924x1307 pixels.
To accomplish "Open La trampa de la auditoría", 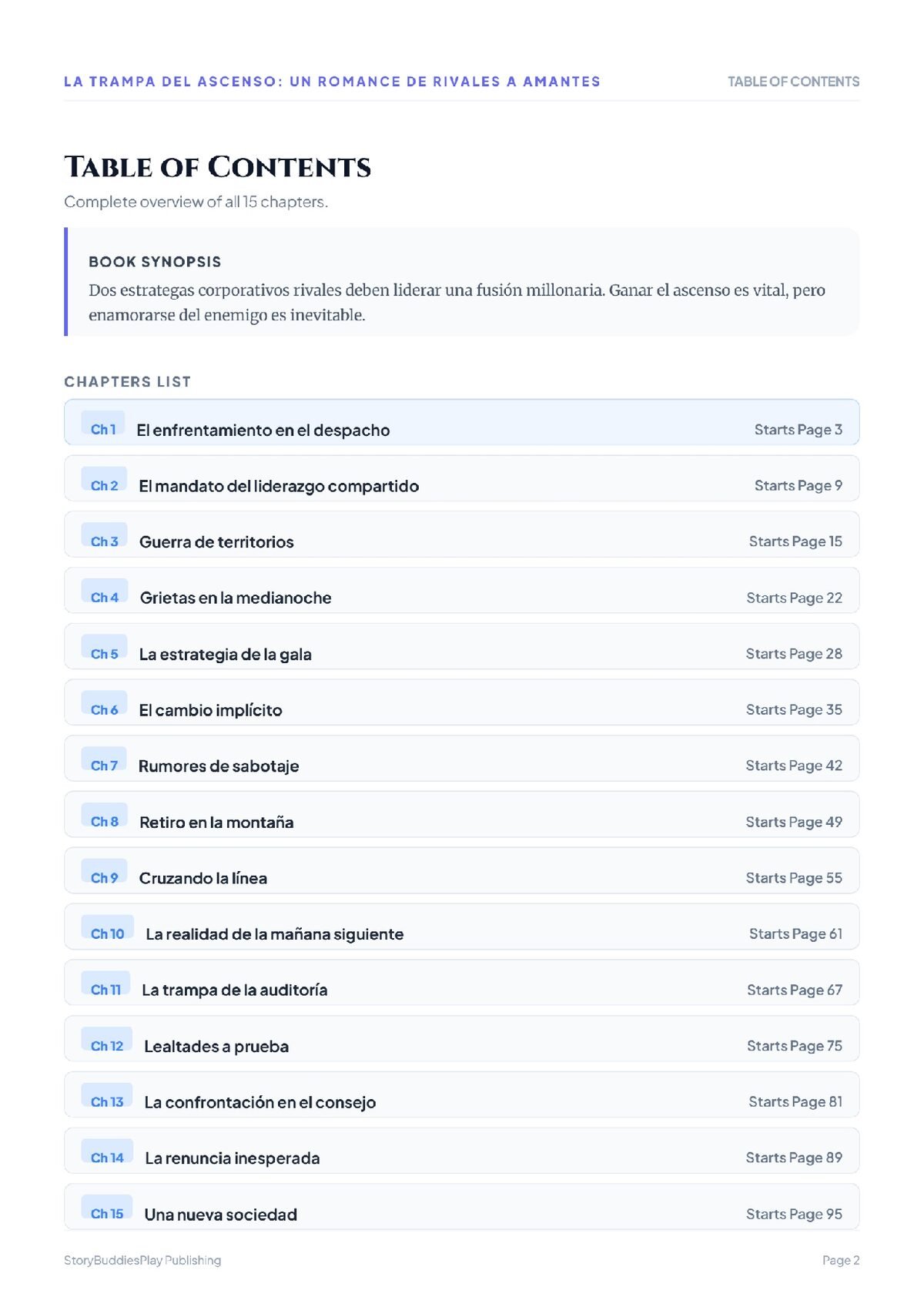I will [x=461, y=983].
